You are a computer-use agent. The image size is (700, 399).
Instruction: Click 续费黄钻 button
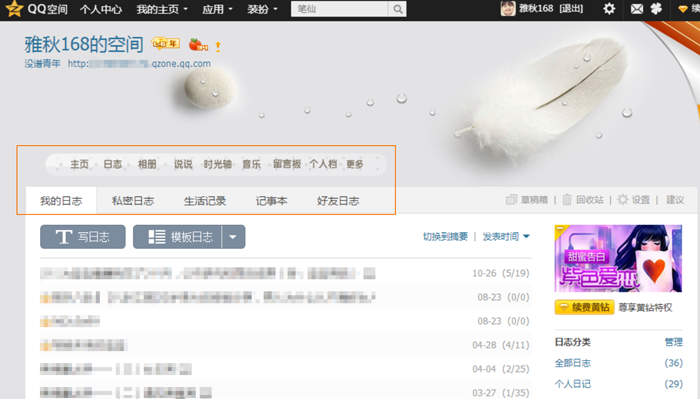(x=584, y=308)
